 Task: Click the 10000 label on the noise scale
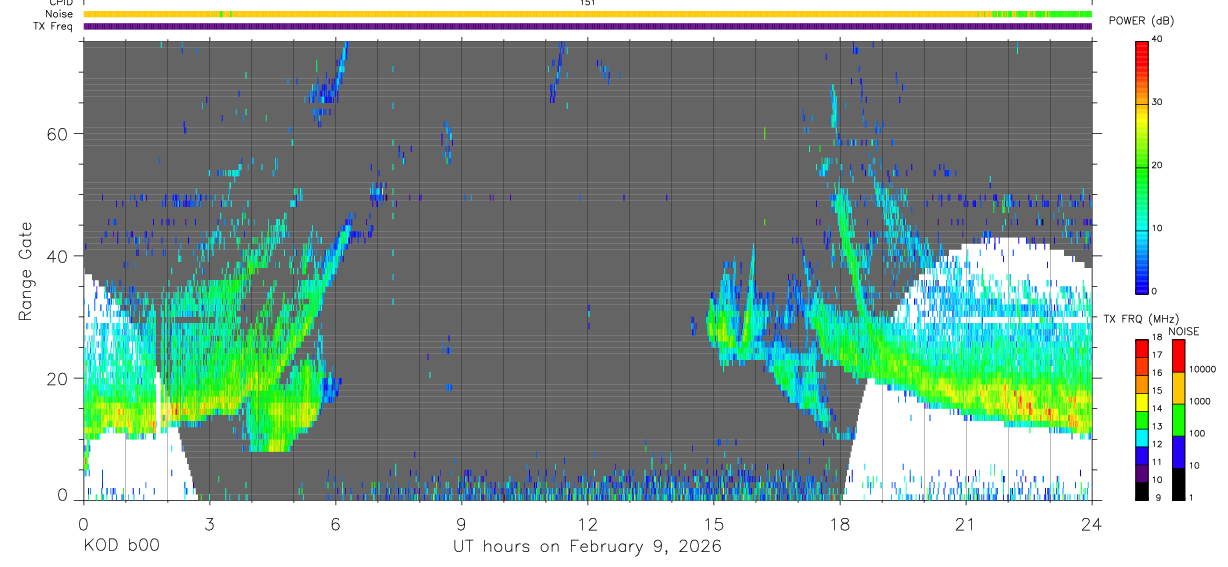(1202, 370)
